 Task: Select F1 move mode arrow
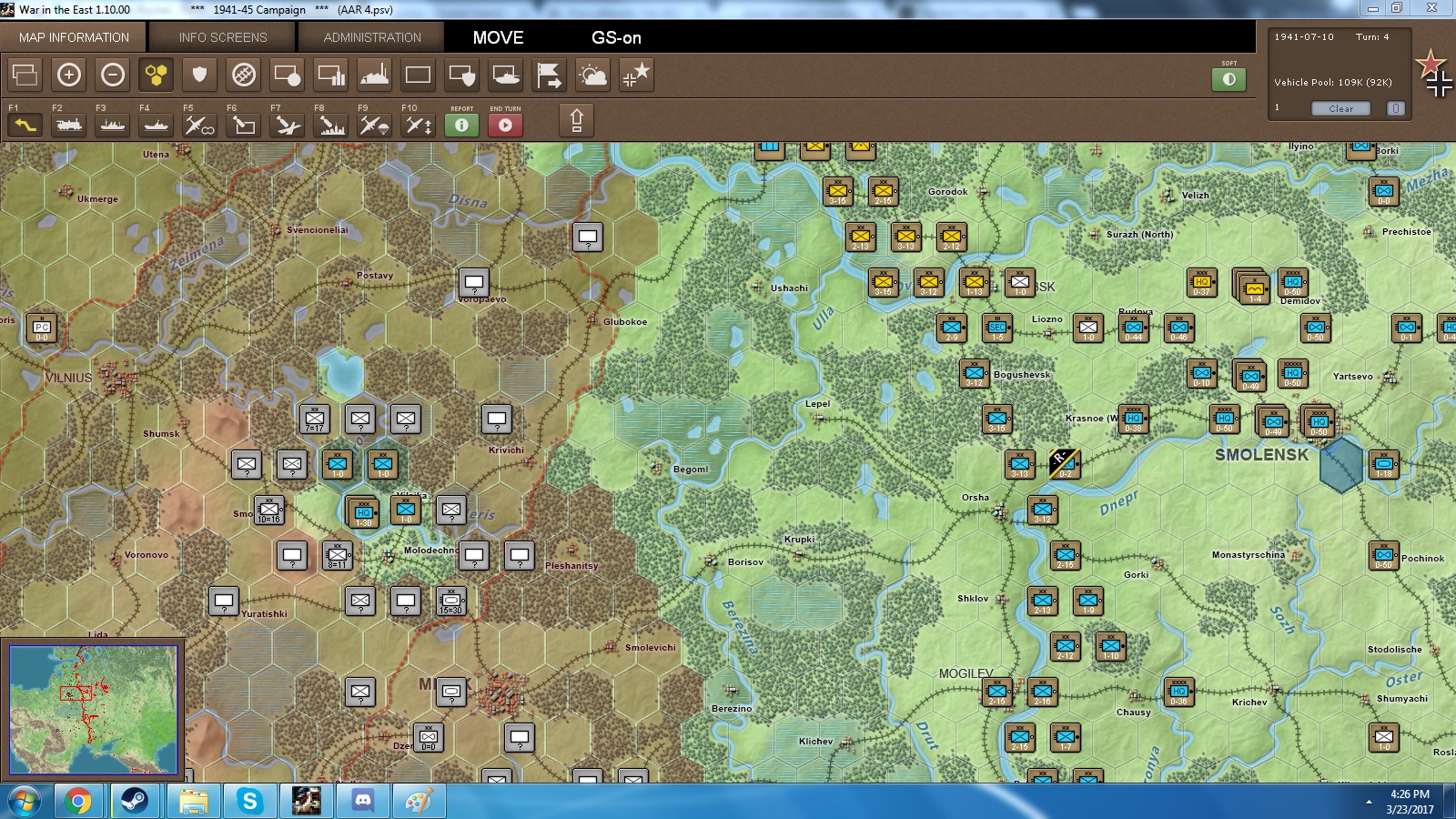coord(25,125)
